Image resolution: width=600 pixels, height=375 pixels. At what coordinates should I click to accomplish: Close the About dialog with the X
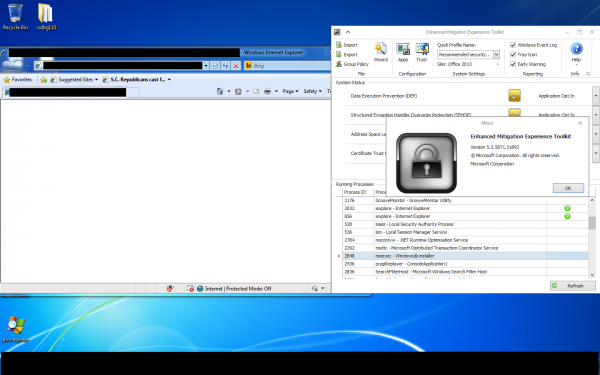(580, 123)
